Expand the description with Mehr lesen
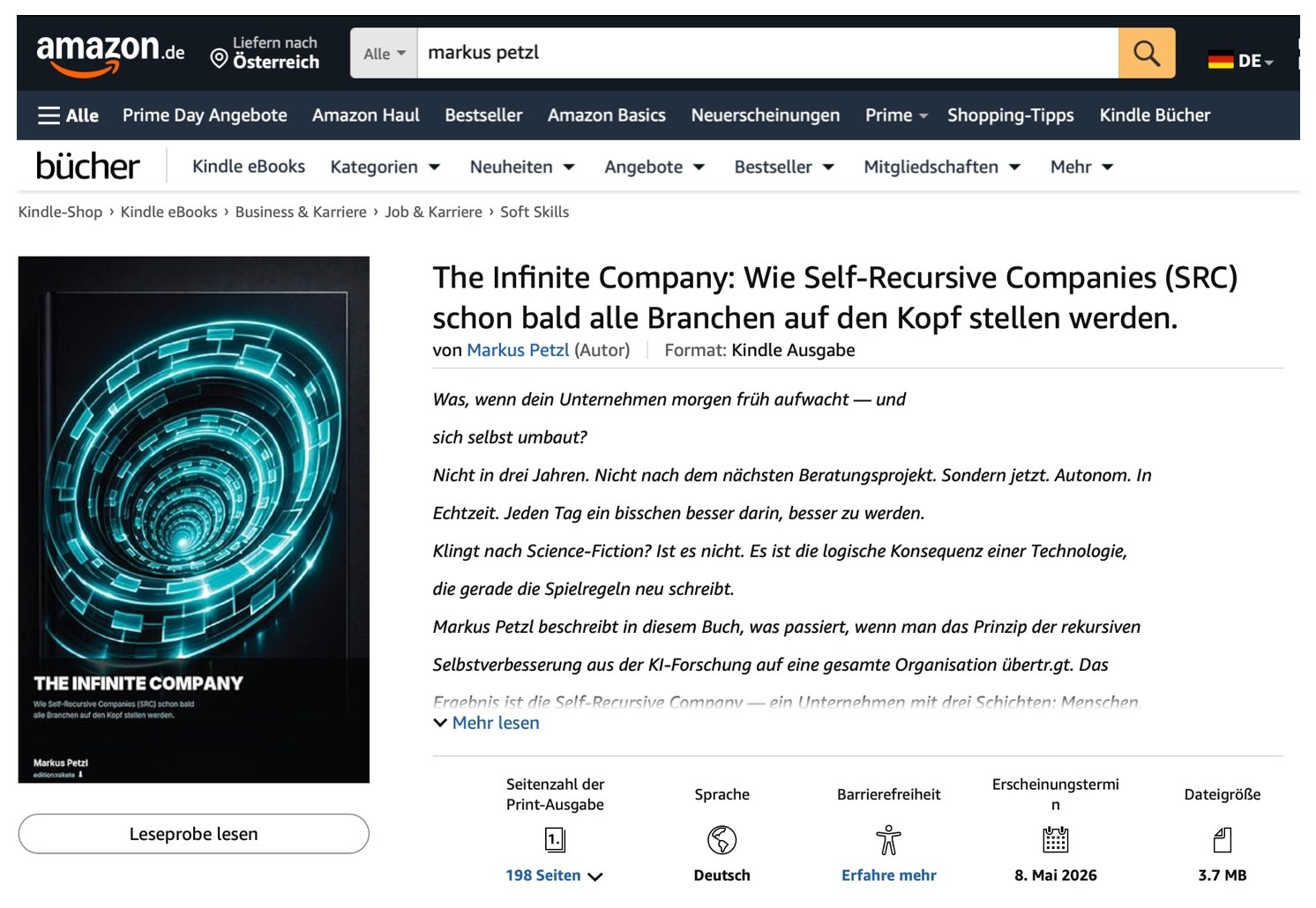Image resolution: width=1316 pixels, height=908 pixels. coord(486,723)
